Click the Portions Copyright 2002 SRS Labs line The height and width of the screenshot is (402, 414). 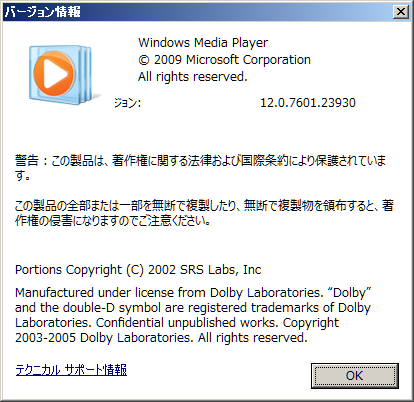tap(138, 270)
